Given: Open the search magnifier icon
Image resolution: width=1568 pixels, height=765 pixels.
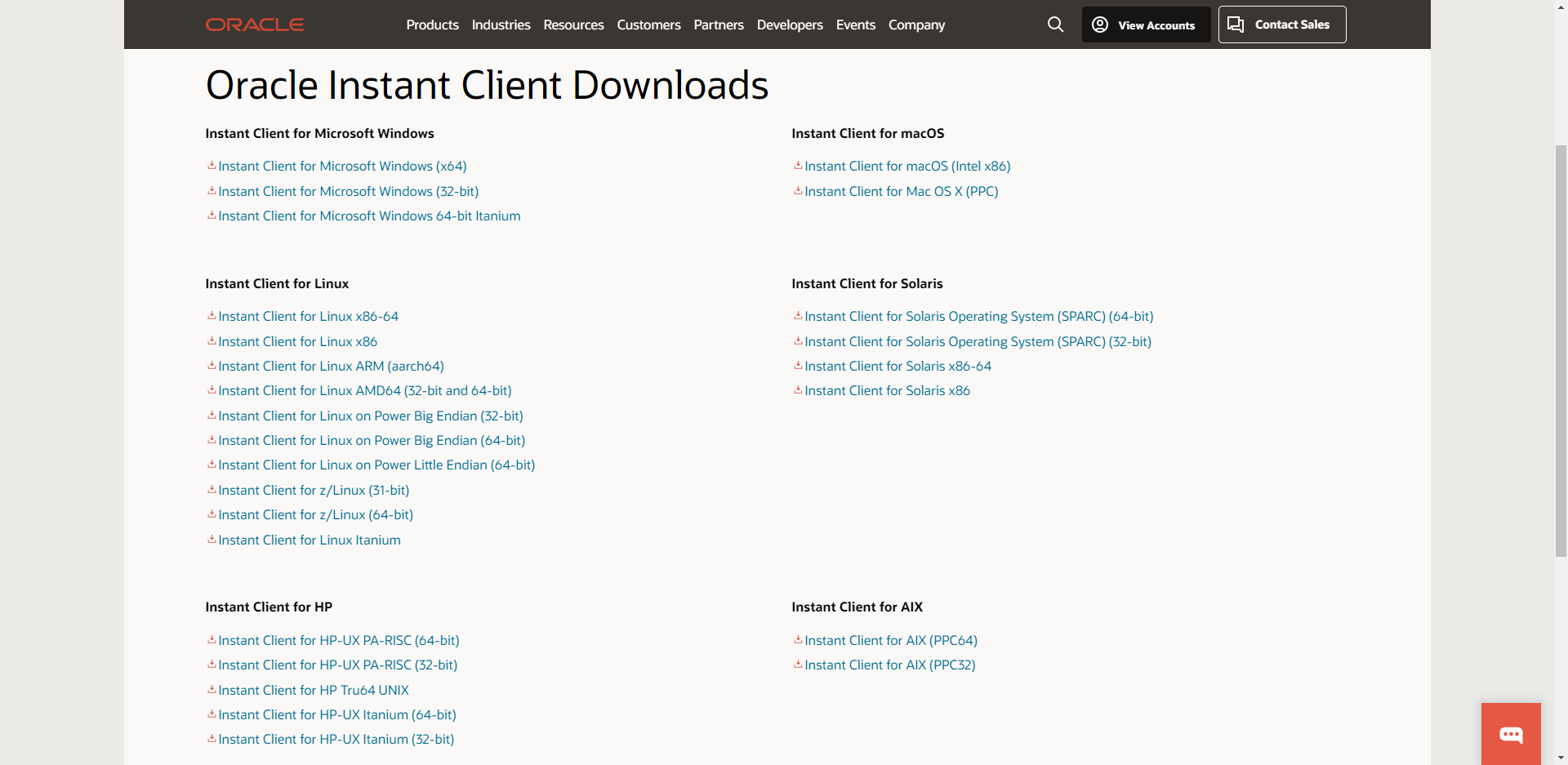Looking at the screenshot, I should tap(1055, 24).
